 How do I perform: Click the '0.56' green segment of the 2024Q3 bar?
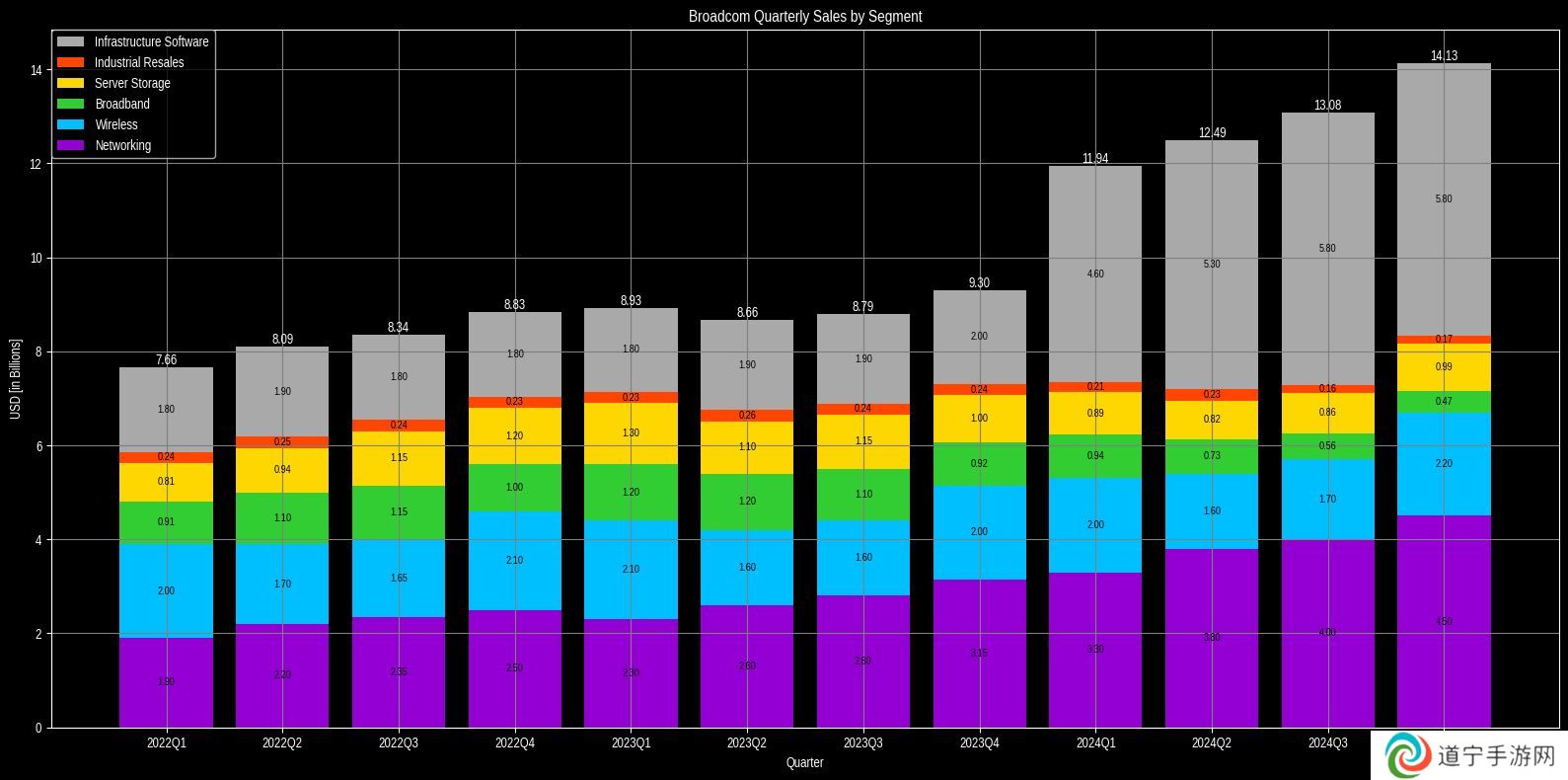(1328, 446)
